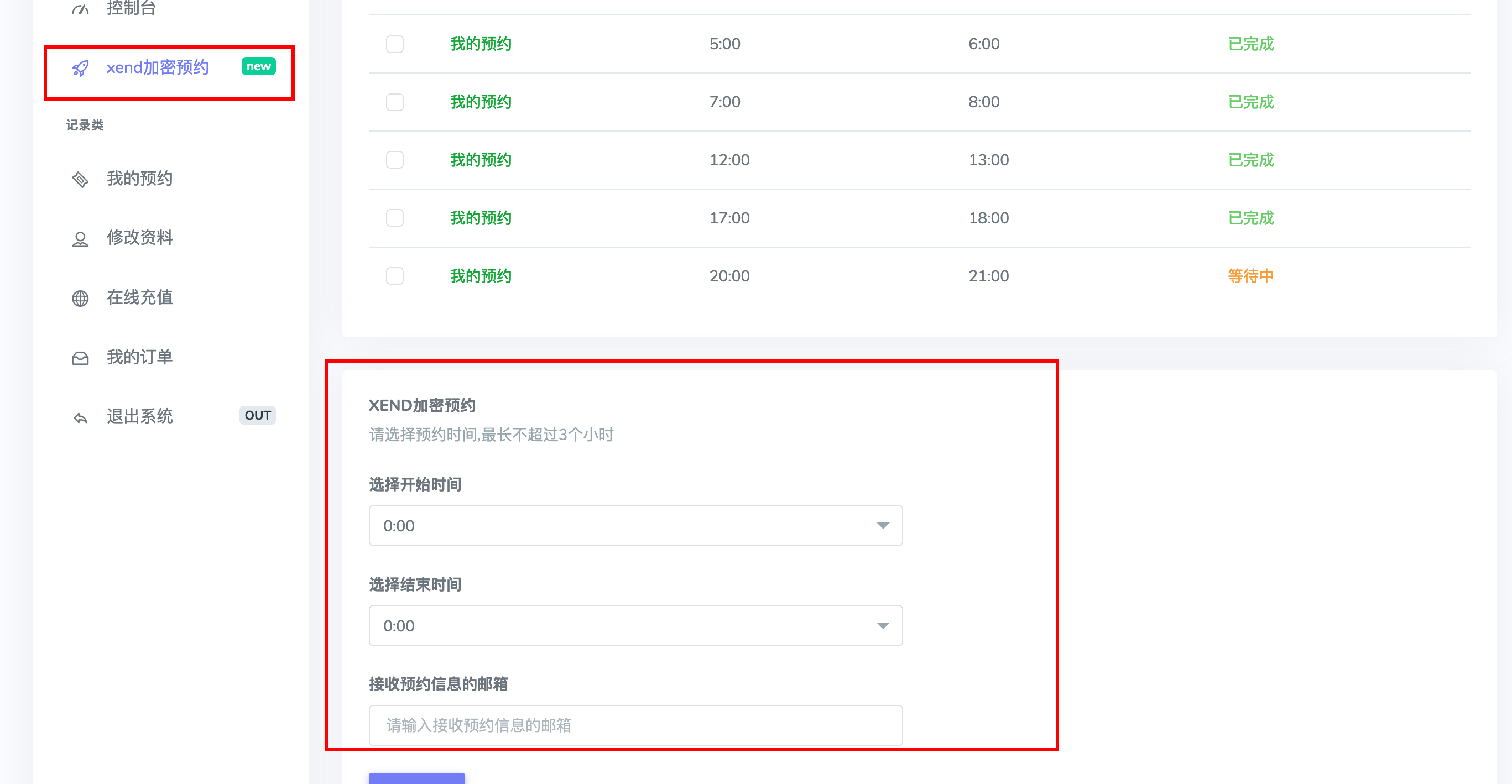Click the globe icon for 在线充值
Screen dimensions: 1512x784
coord(80,298)
